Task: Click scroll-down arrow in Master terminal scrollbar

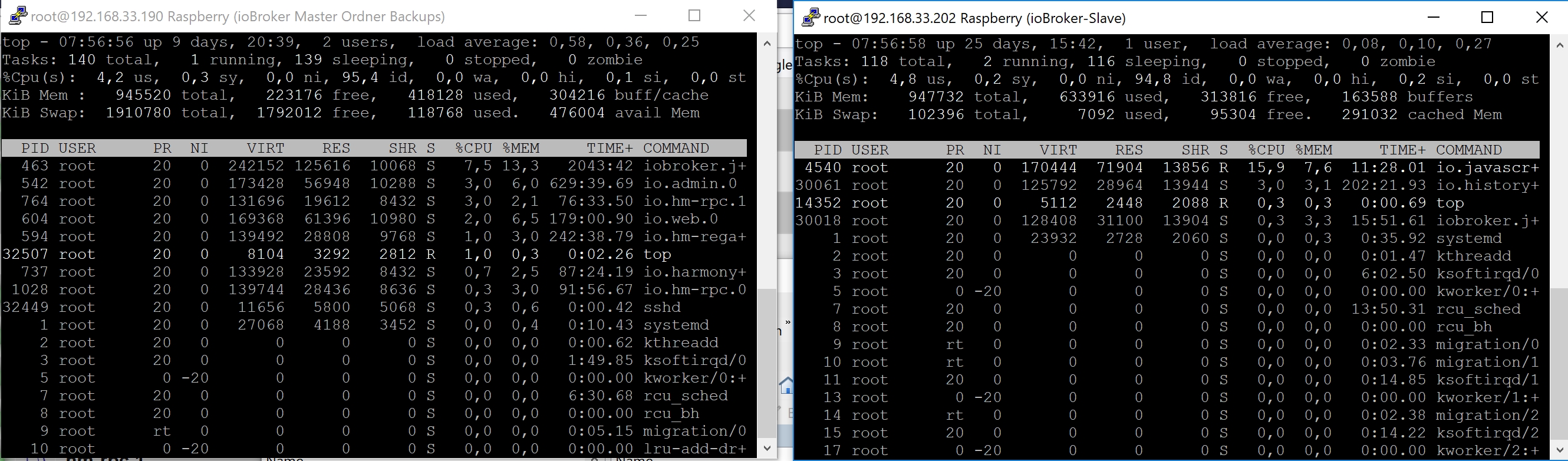Action: coord(767,447)
